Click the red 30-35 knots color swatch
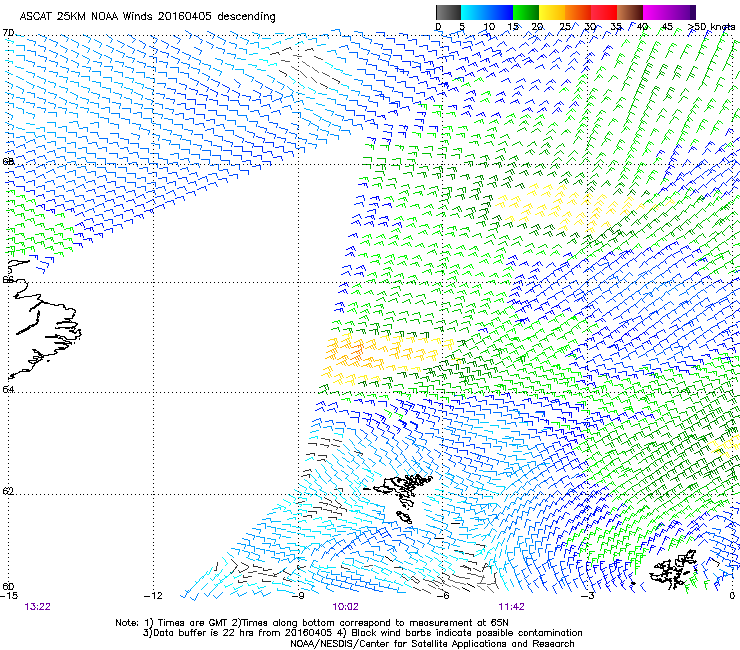 (x=604, y=12)
